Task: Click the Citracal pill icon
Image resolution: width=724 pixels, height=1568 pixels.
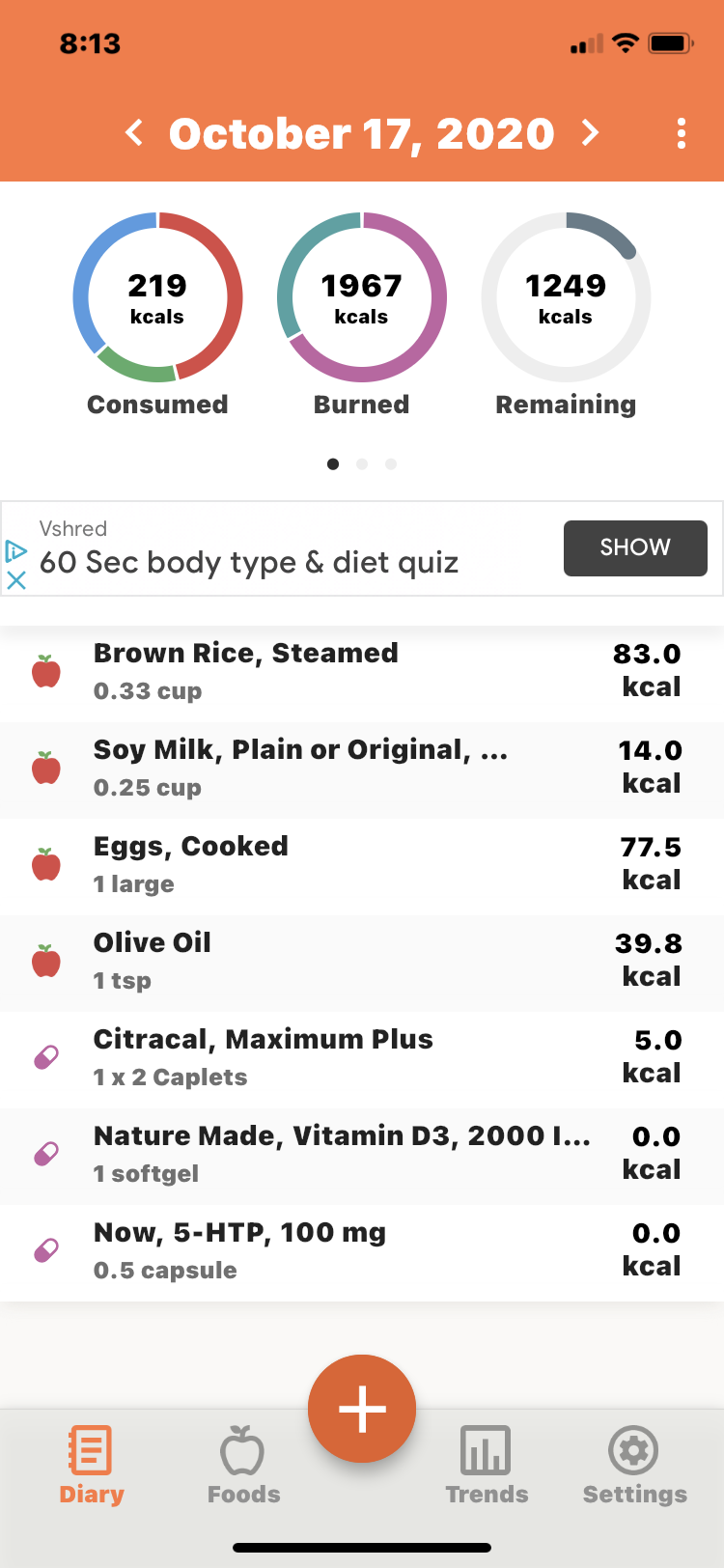Action: coord(46,1057)
